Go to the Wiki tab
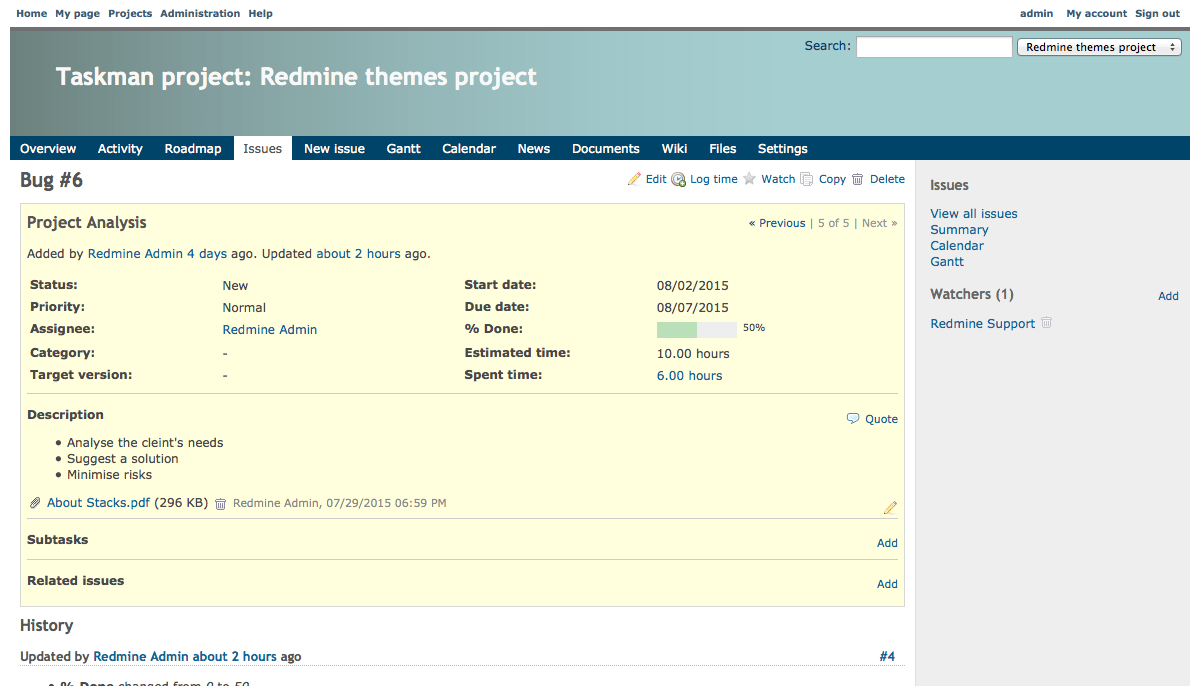 pyautogui.click(x=674, y=148)
